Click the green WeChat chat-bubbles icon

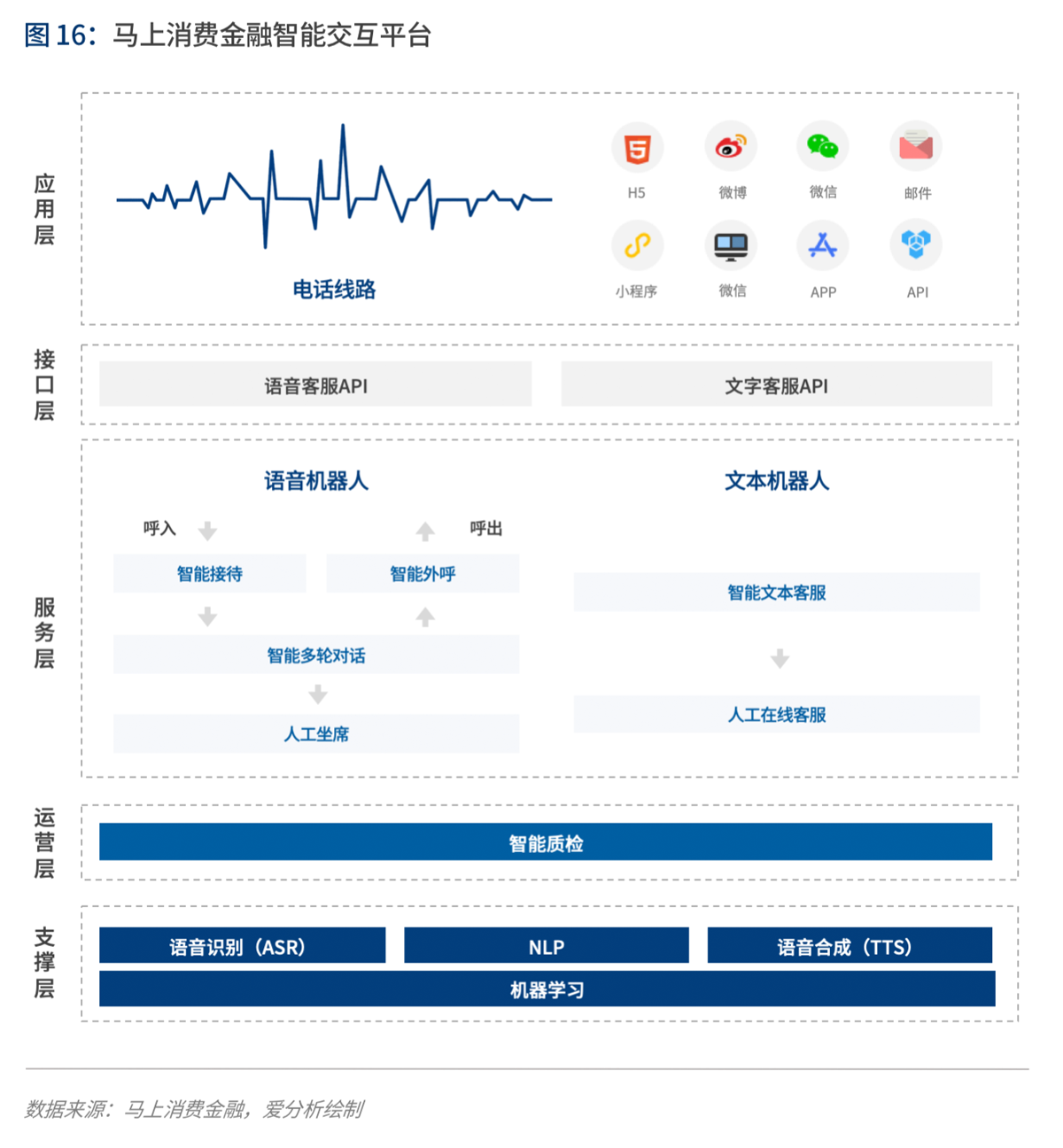pyautogui.click(x=823, y=146)
